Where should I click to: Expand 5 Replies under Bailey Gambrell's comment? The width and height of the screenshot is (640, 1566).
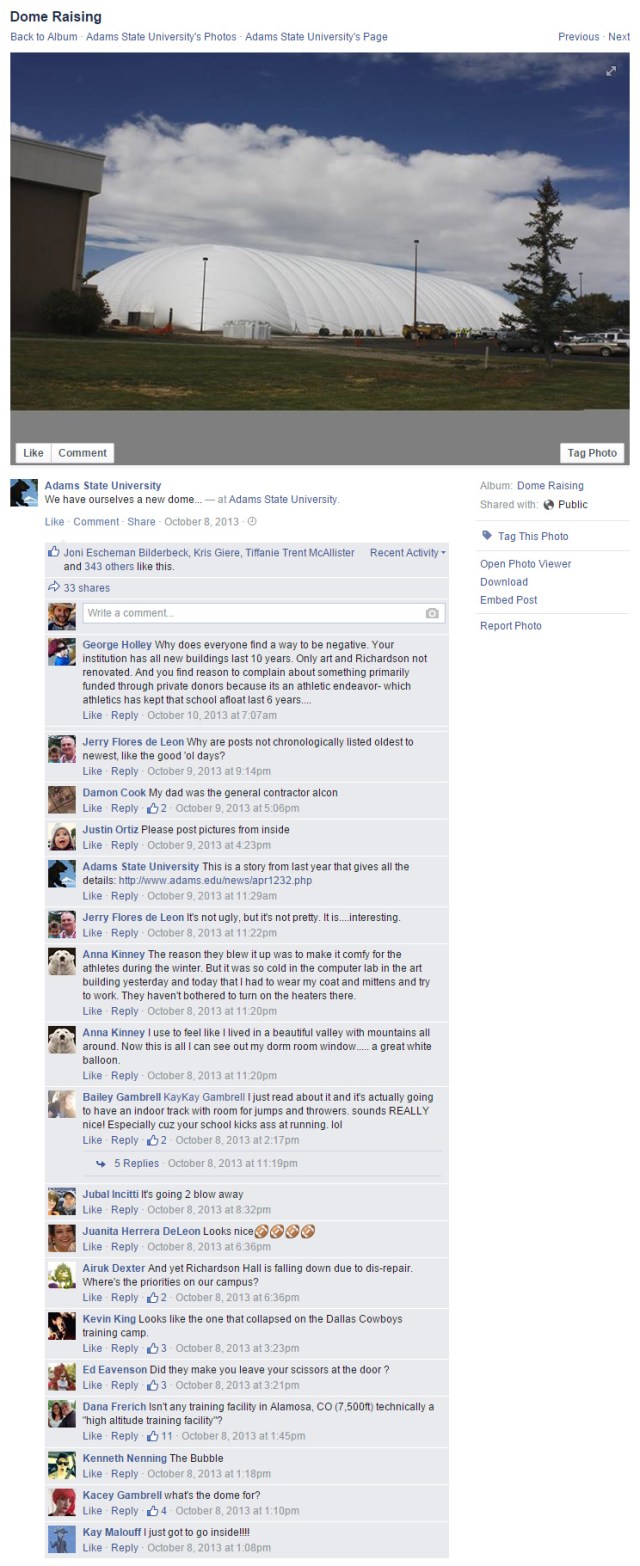coord(136,1164)
